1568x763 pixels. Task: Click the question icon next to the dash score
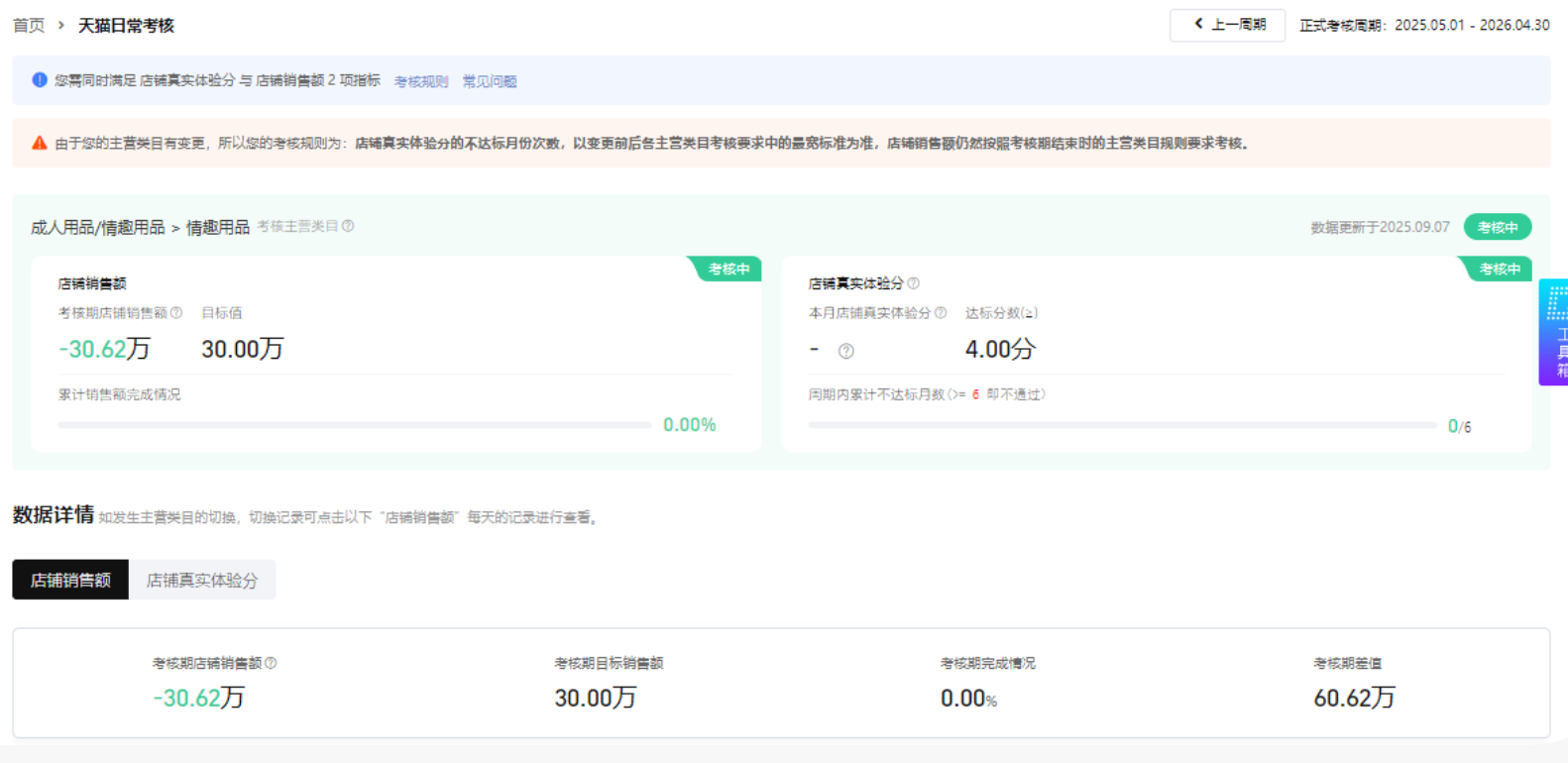pos(845,351)
